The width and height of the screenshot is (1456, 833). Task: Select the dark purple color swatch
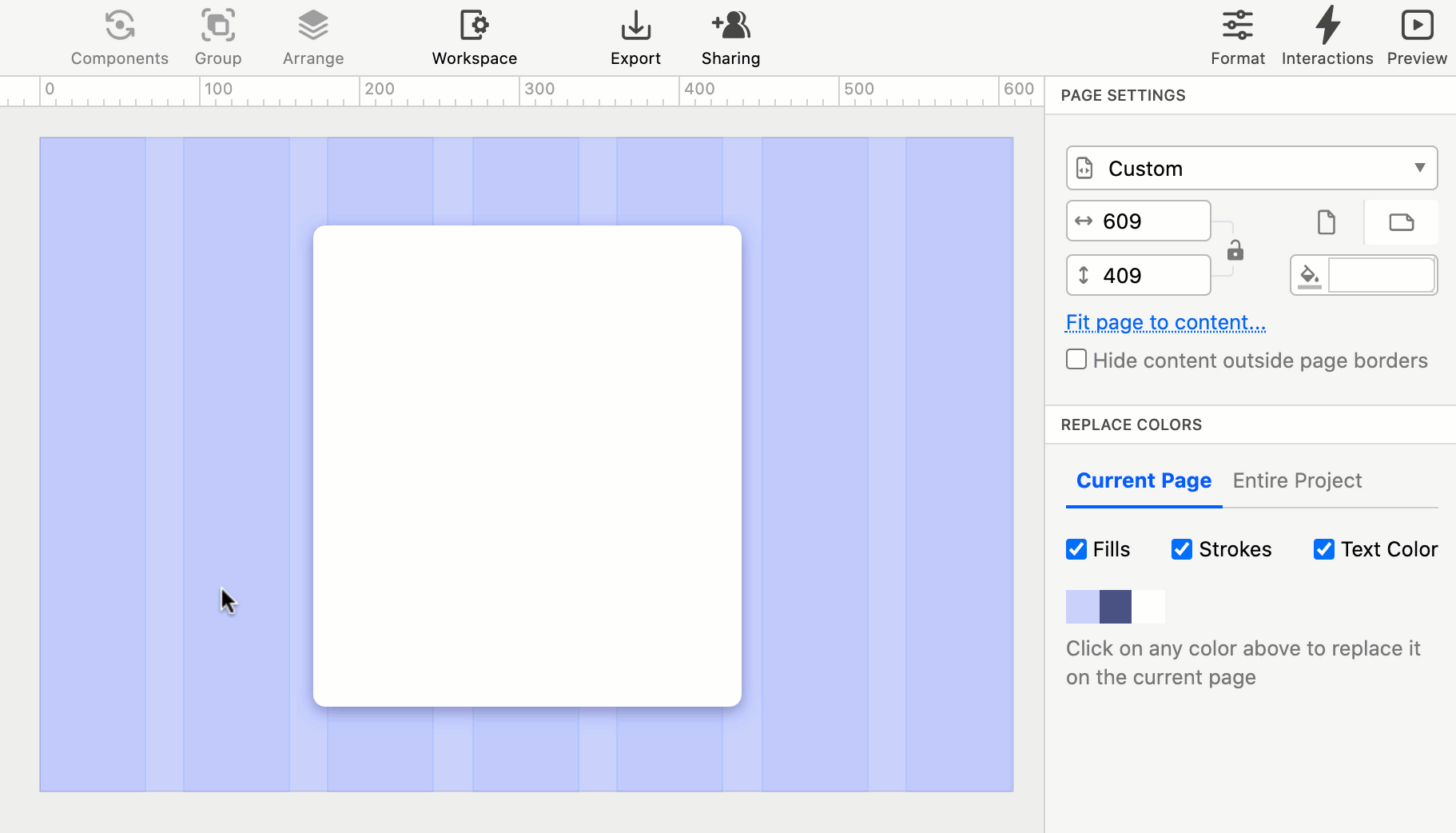[1115, 606]
